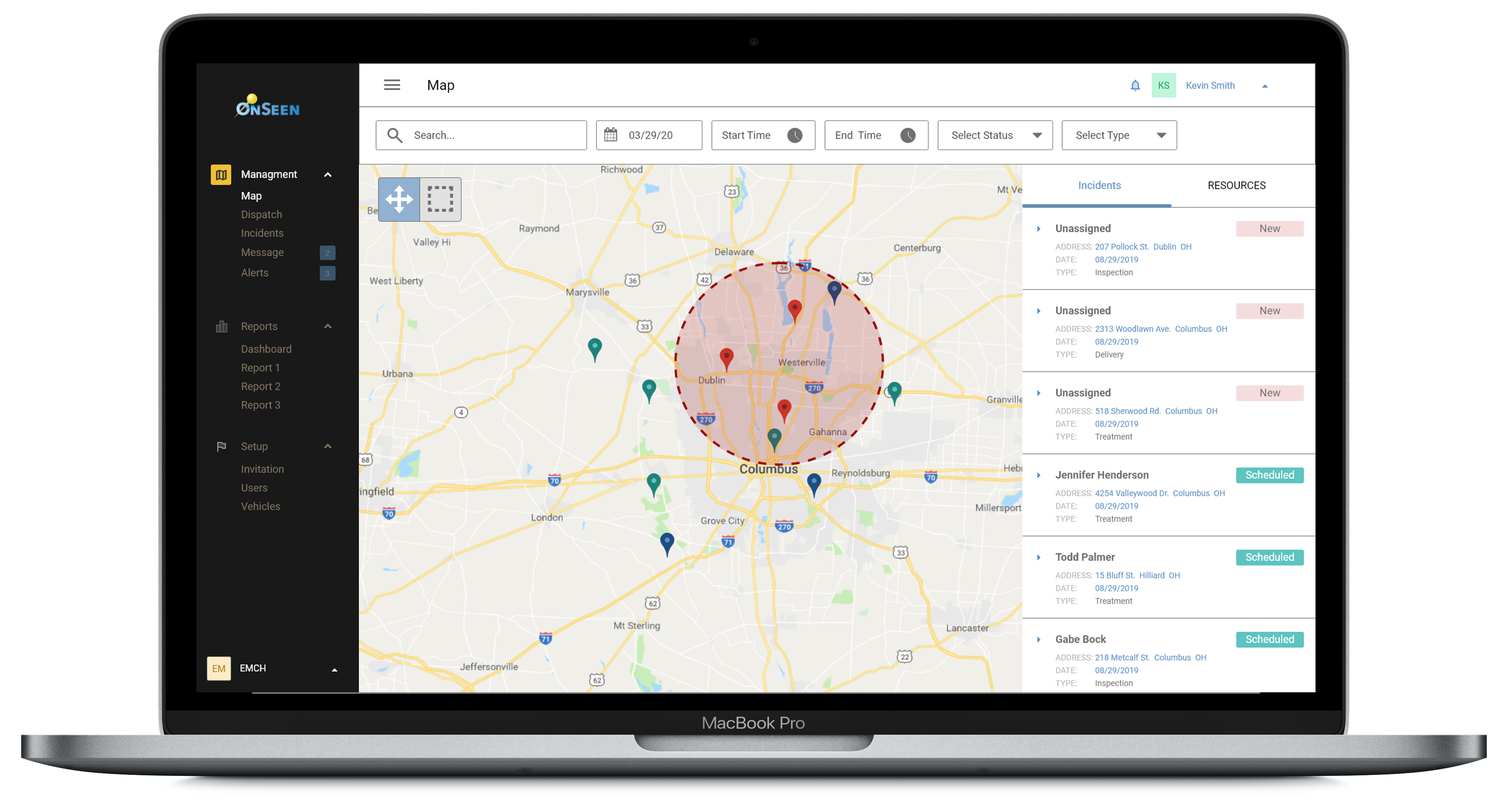Click the EM organization avatar
The width and height of the screenshot is (1512, 806).
coord(218,669)
